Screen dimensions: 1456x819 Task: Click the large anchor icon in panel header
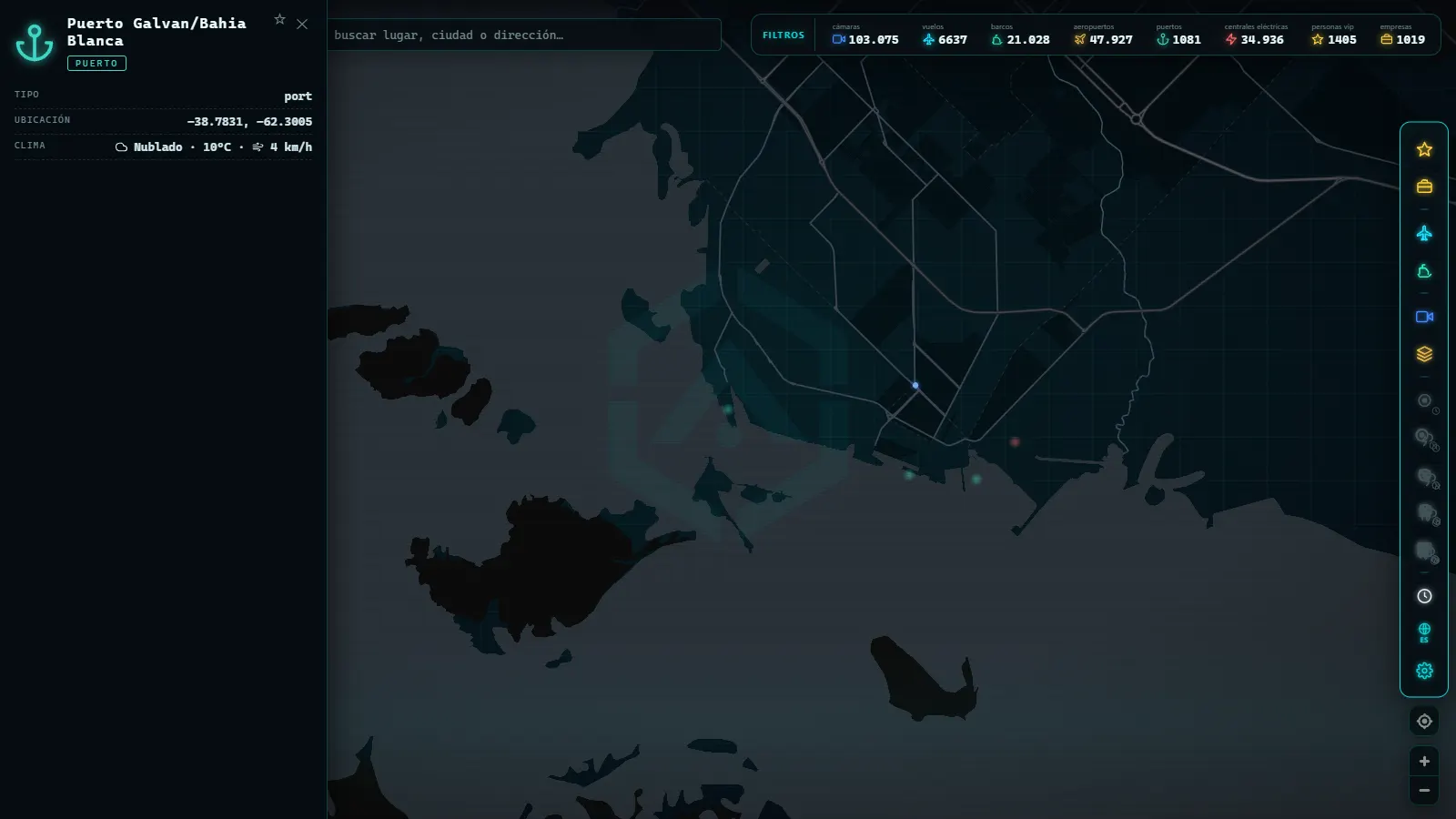coord(35,42)
